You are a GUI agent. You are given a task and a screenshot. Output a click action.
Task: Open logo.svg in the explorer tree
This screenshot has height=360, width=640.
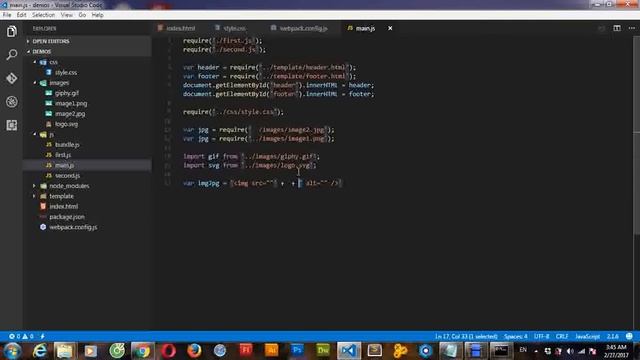tap(66, 124)
